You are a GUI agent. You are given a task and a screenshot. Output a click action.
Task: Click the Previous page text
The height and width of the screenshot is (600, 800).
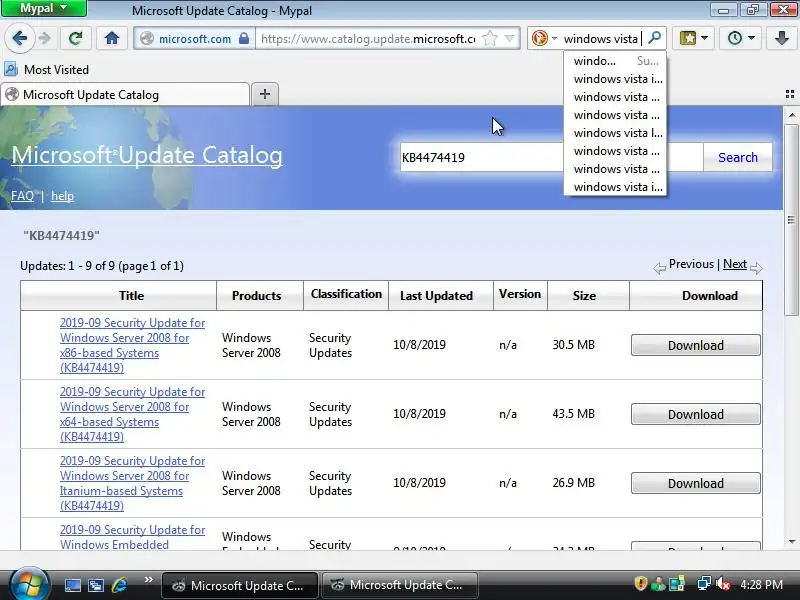tap(691, 264)
